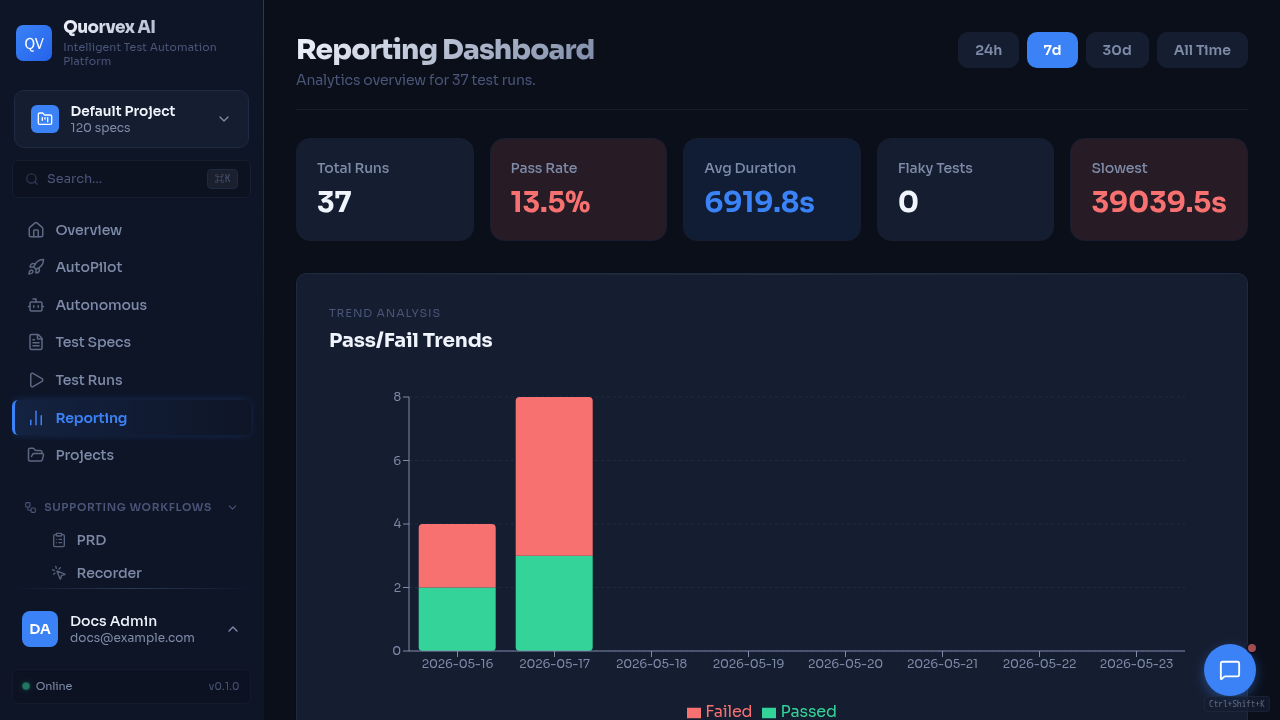Click the Autonomous robot icon

(36, 305)
